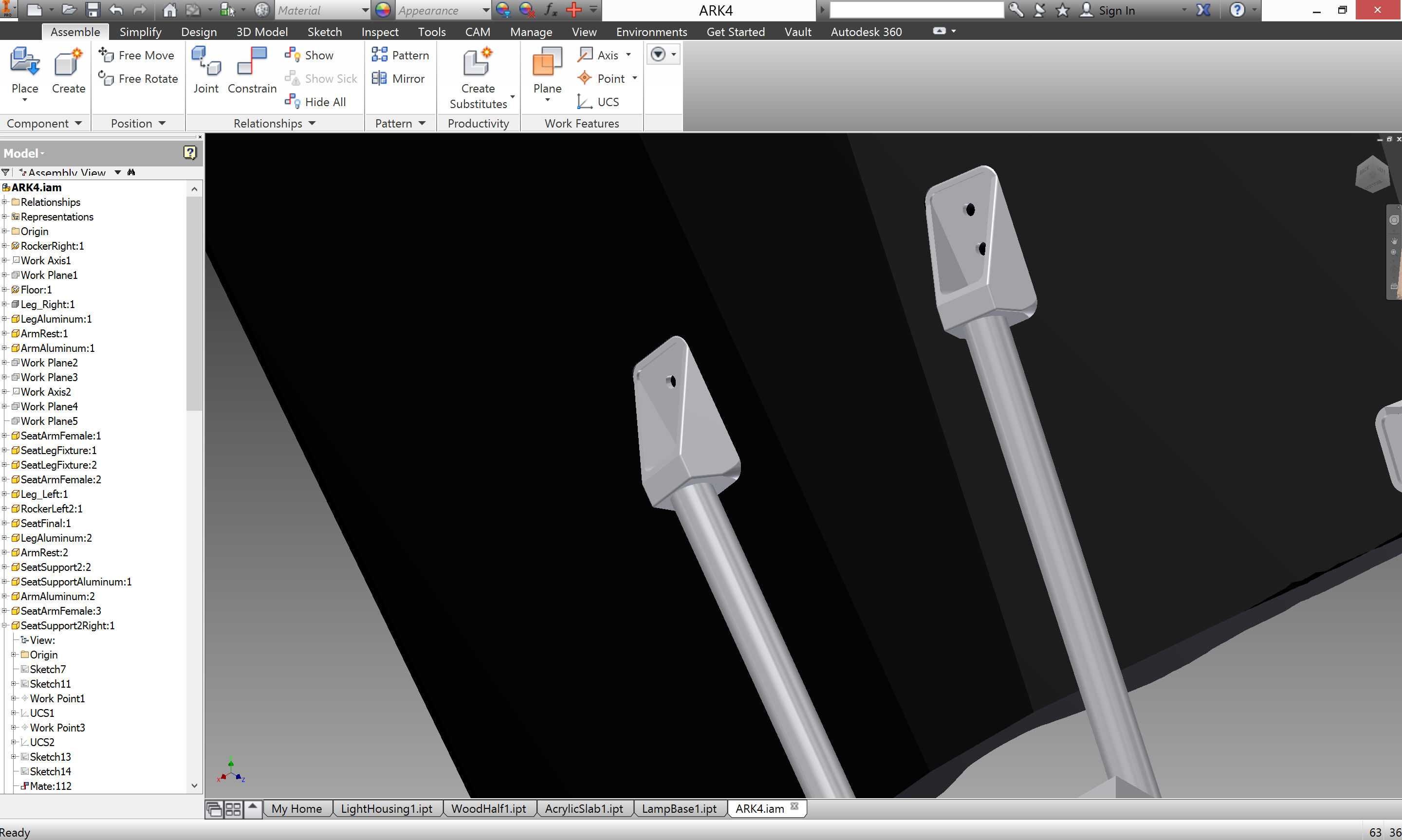Click the Save icon in quick access toolbar
This screenshot has width=1402, height=840.
(92, 10)
